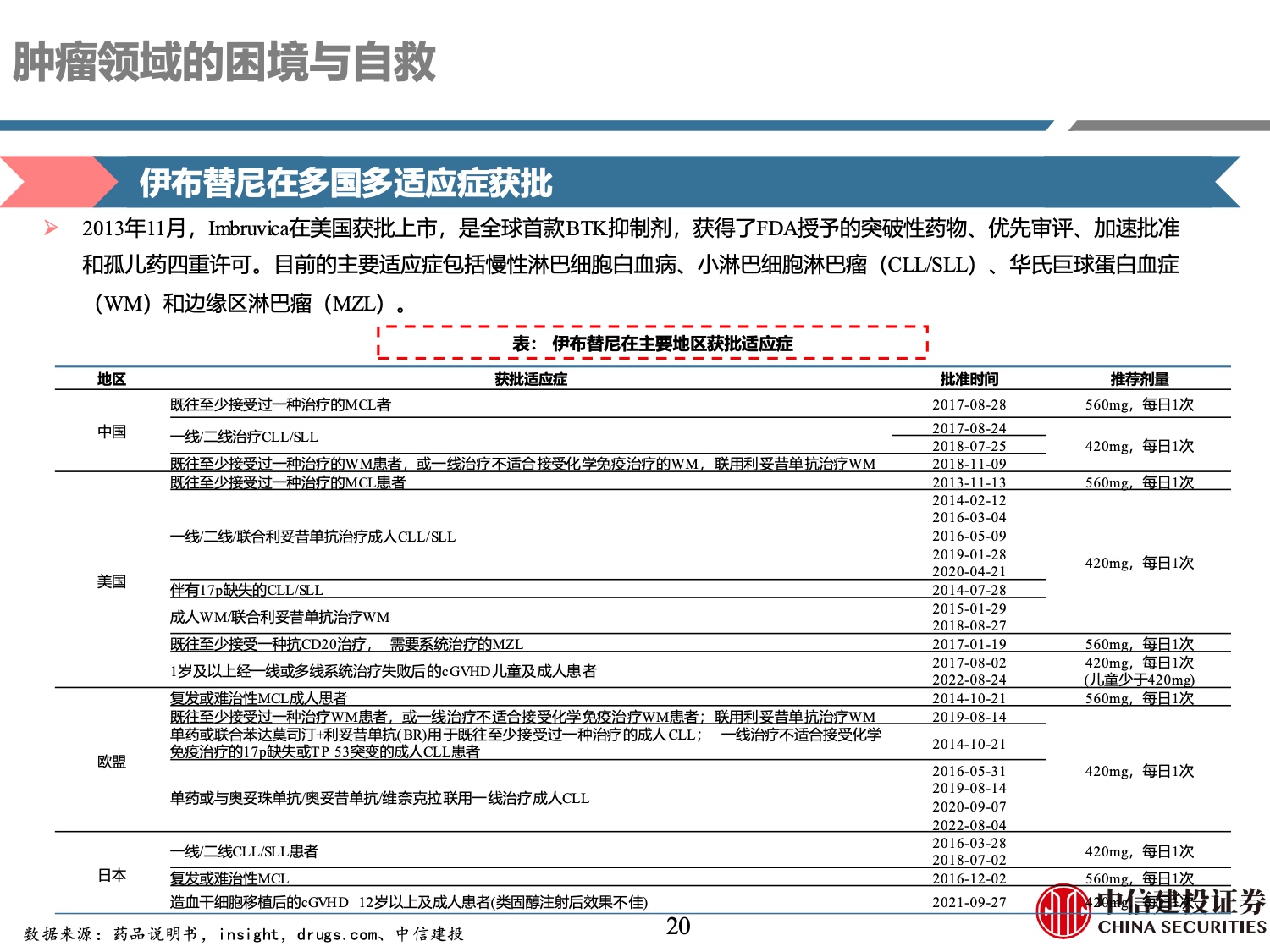Screen dimensions: 1270x952
Task: Click the approval date 2017-08-28
Action: [x=969, y=404]
